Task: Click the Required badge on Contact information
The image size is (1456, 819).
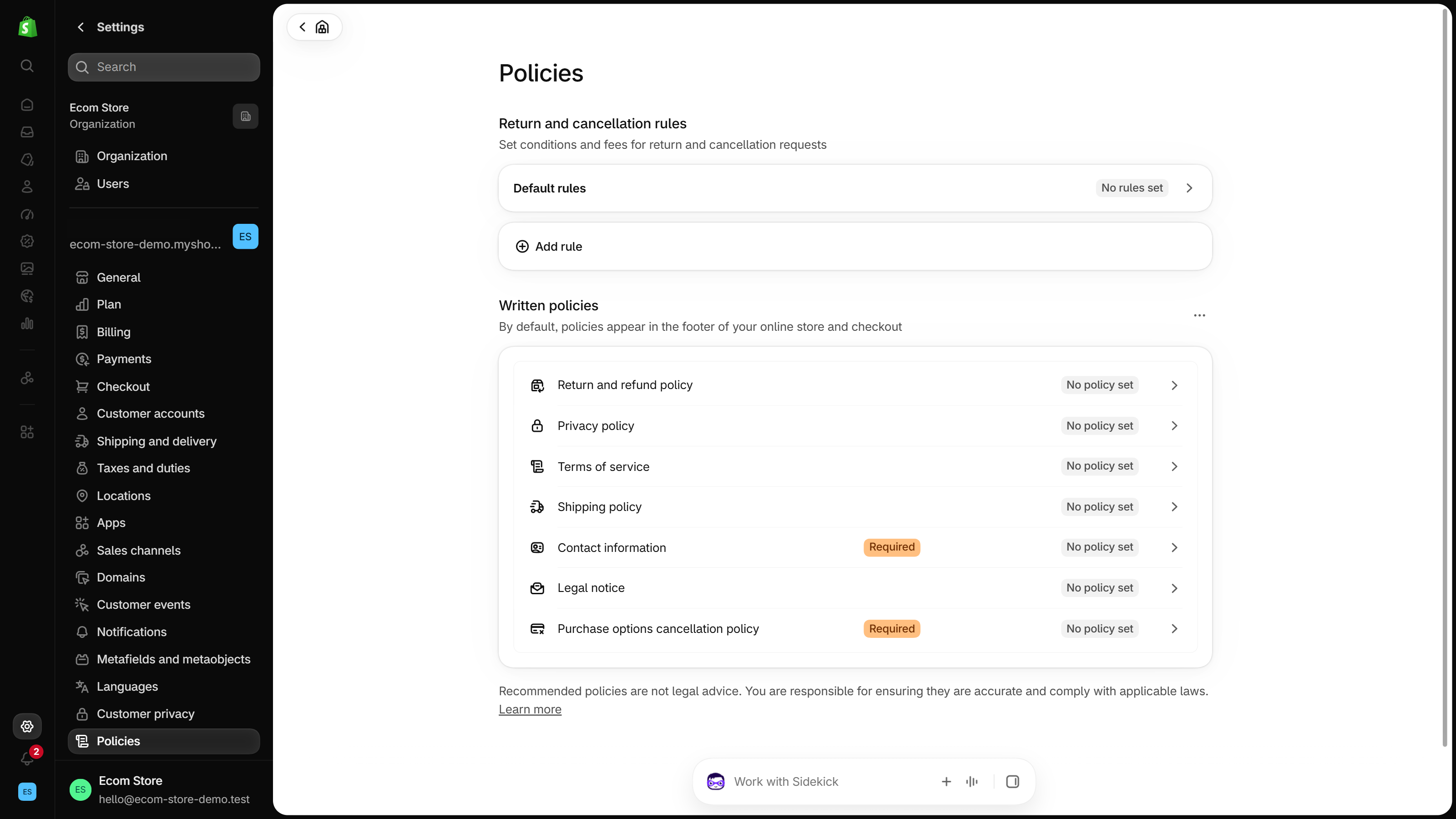Action: 891,547
